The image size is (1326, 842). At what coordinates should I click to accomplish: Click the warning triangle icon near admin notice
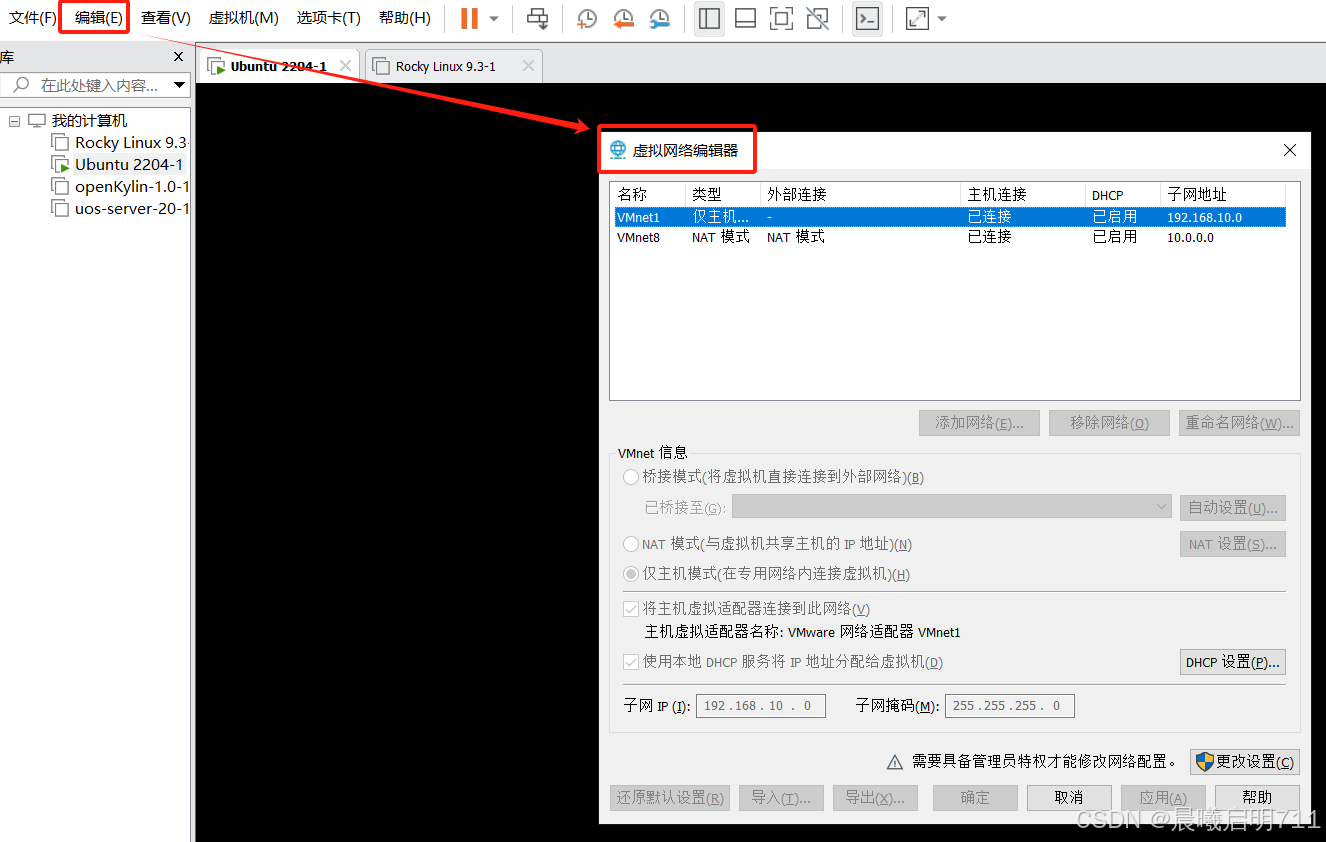click(x=895, y=763)
